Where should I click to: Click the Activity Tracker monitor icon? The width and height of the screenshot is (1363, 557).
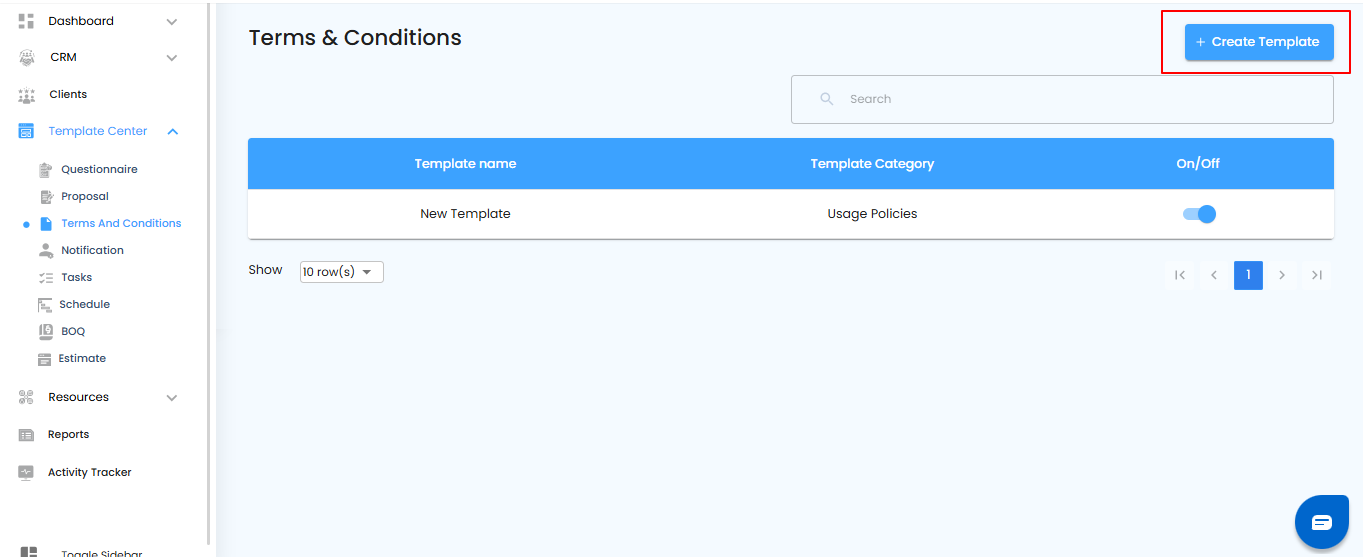tap(27, 472)
